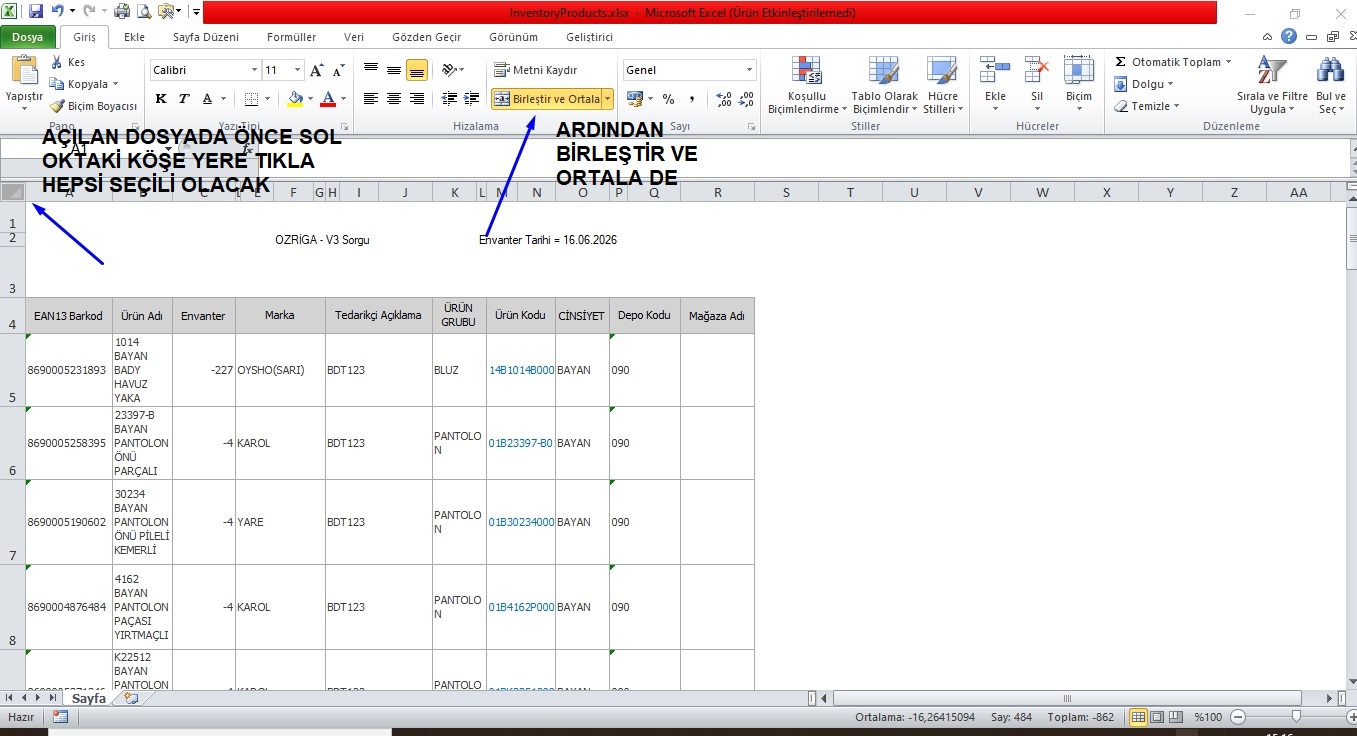Screen dimensions: 1357x736
Task: Open the text orientation menu
Action: (x=452, y=70)
